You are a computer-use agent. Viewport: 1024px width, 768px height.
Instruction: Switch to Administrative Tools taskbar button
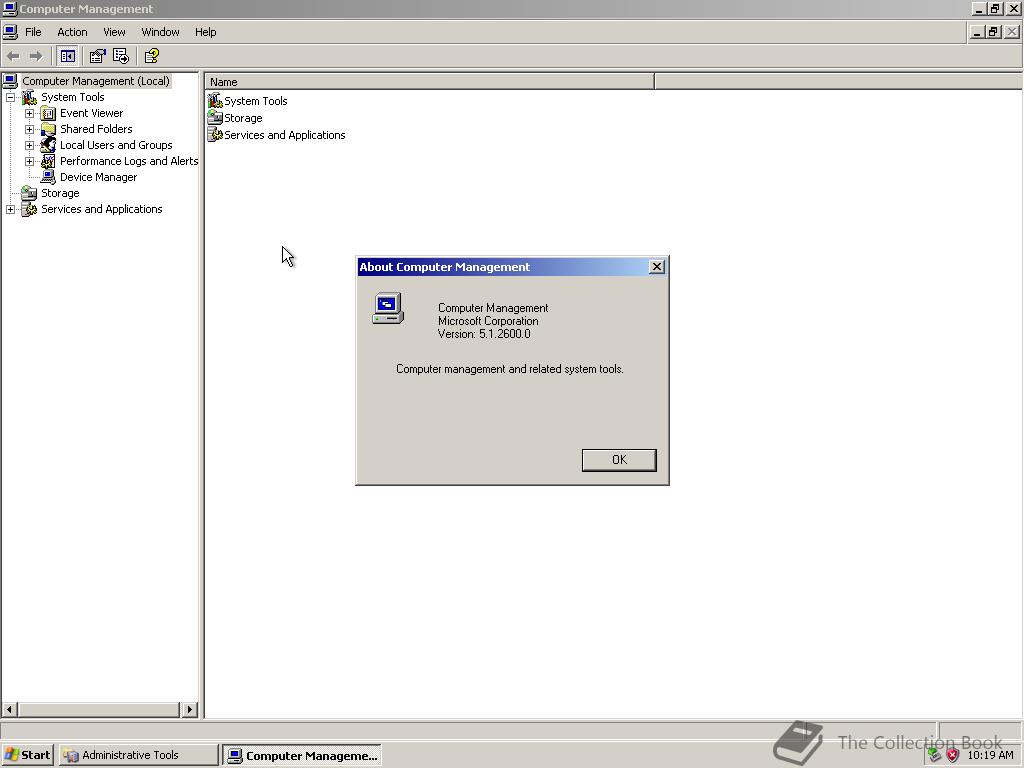coord(138,755)
